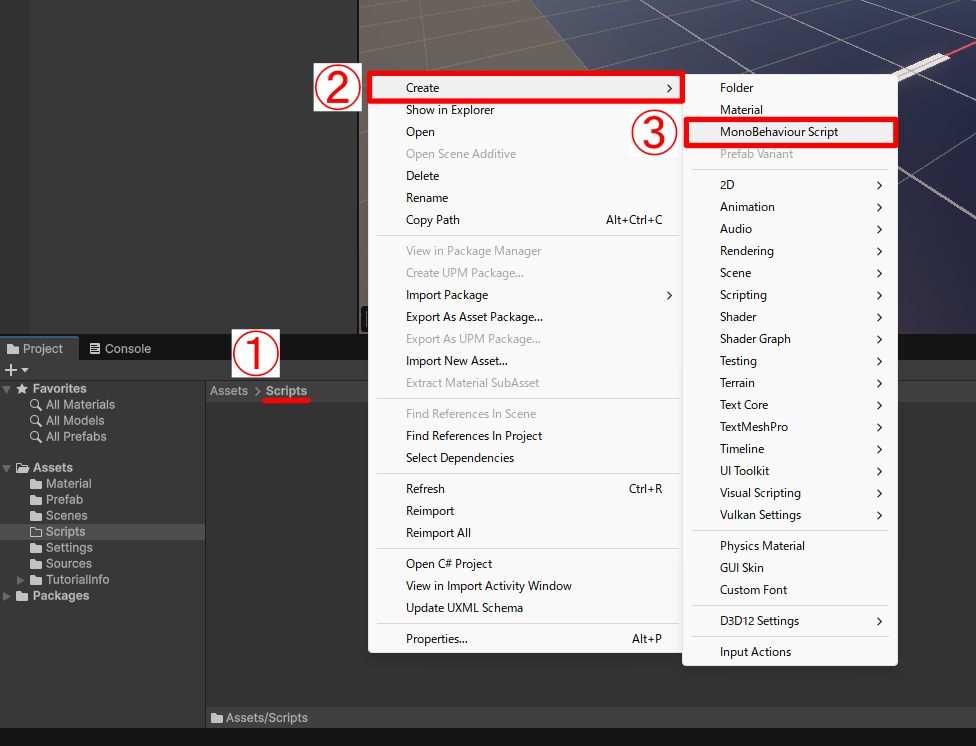Expand the TutorialInfo folder arrow

click(21, 580)
